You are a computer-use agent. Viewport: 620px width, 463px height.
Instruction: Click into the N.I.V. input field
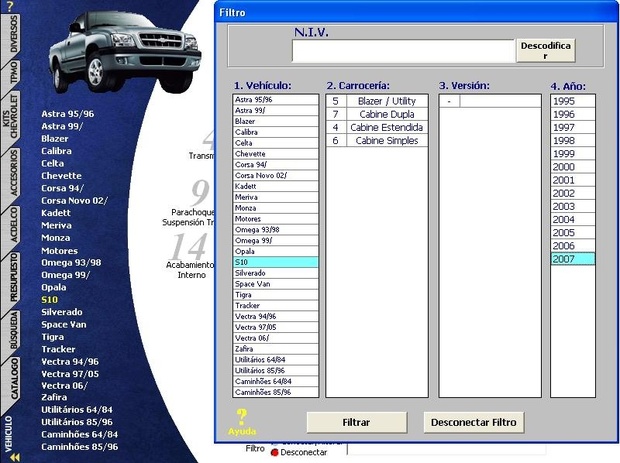(x=403, y=51)
